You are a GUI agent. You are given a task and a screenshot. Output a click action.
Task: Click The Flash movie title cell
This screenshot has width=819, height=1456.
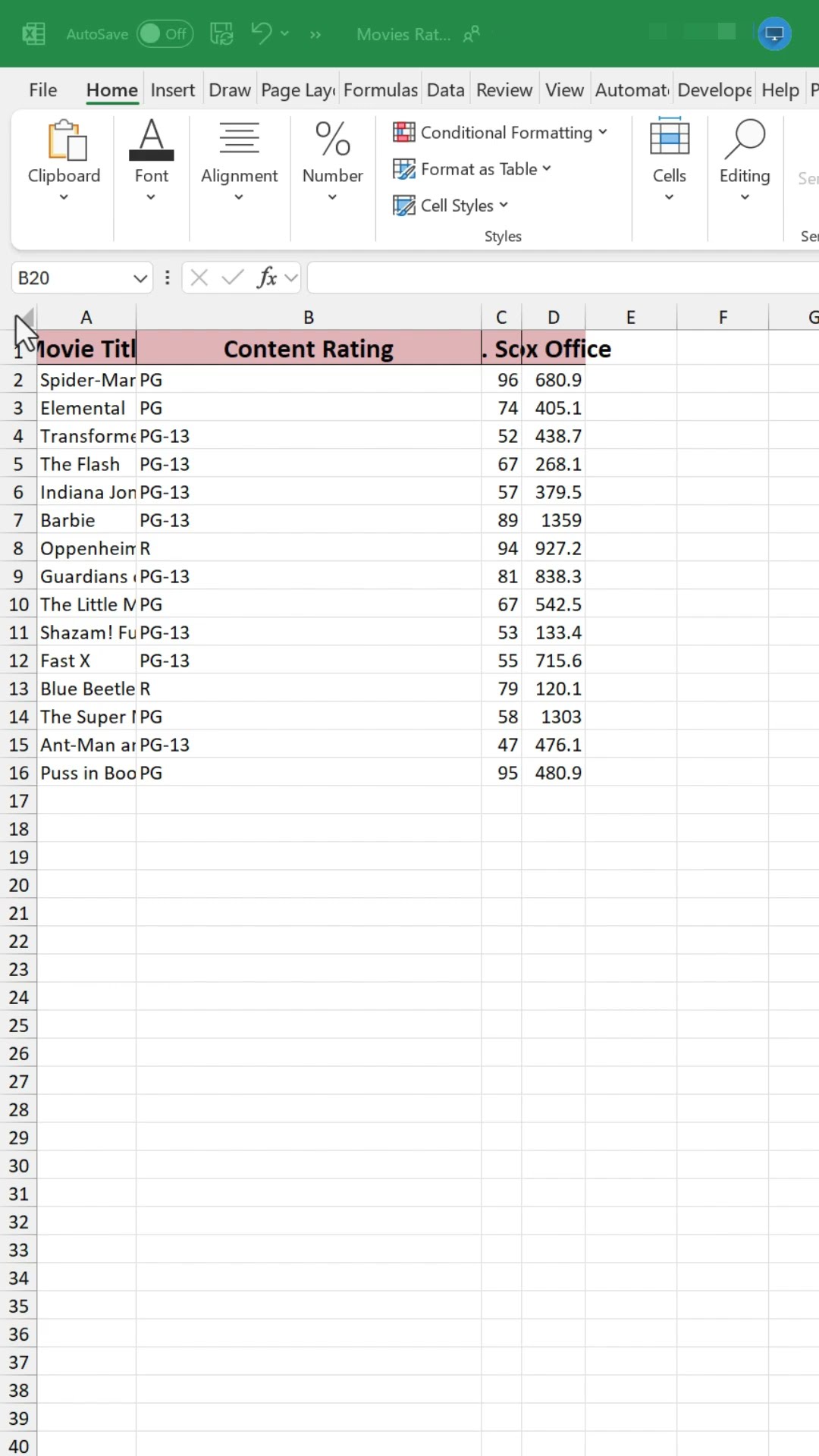(86, 464)
